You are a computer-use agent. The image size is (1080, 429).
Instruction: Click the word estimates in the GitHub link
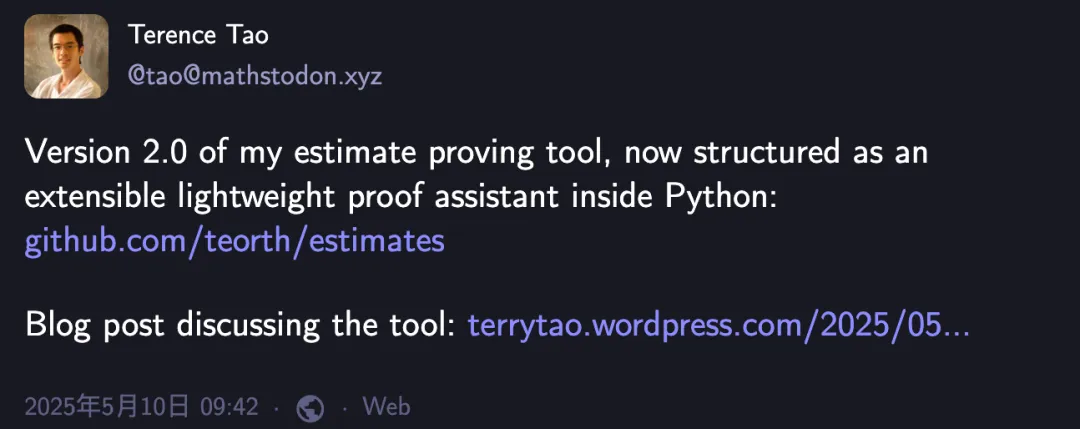(384, 241)
